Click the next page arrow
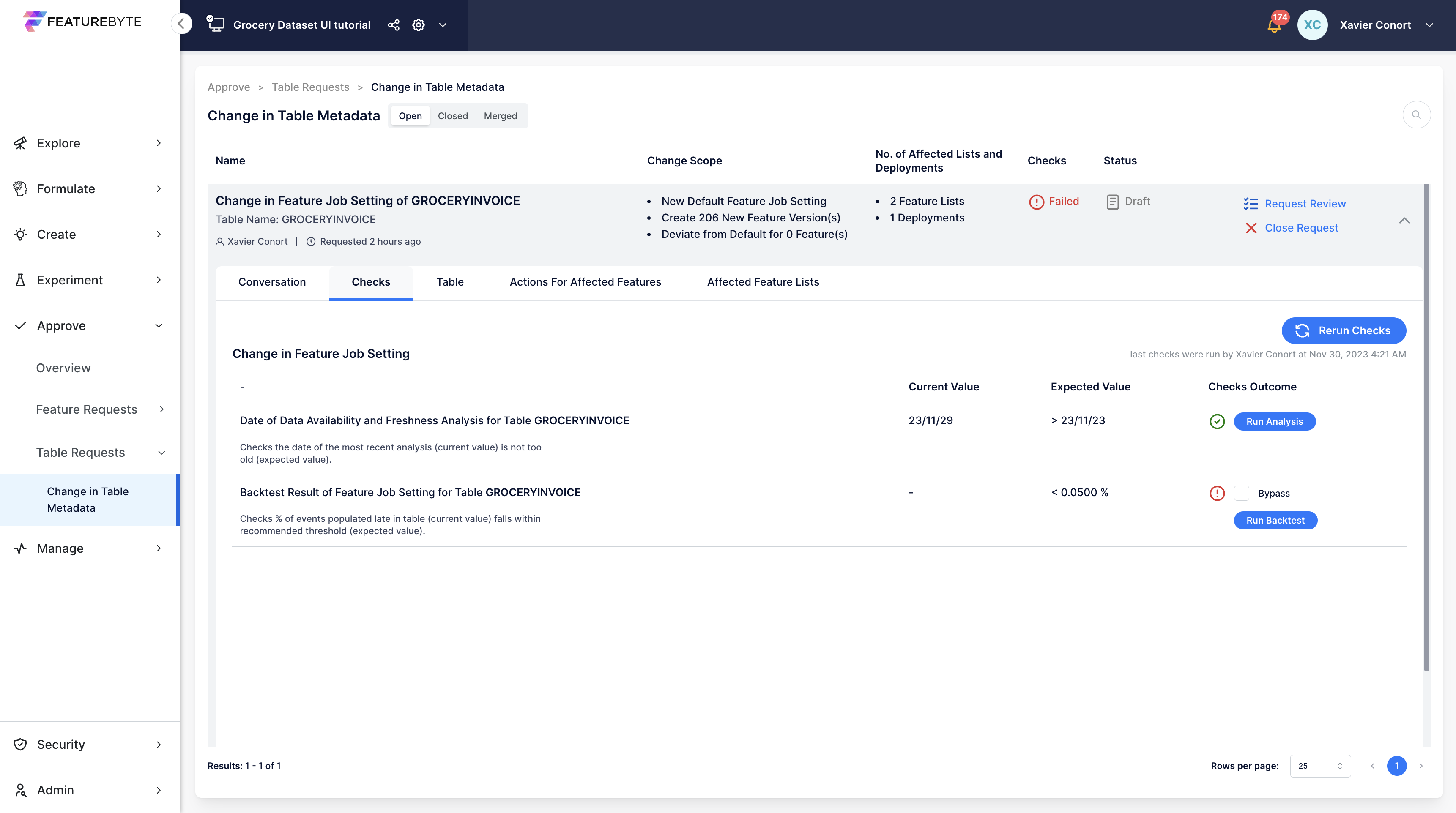The width and height of the screenshot is (1456, 813). click(x=1420, y=766)
